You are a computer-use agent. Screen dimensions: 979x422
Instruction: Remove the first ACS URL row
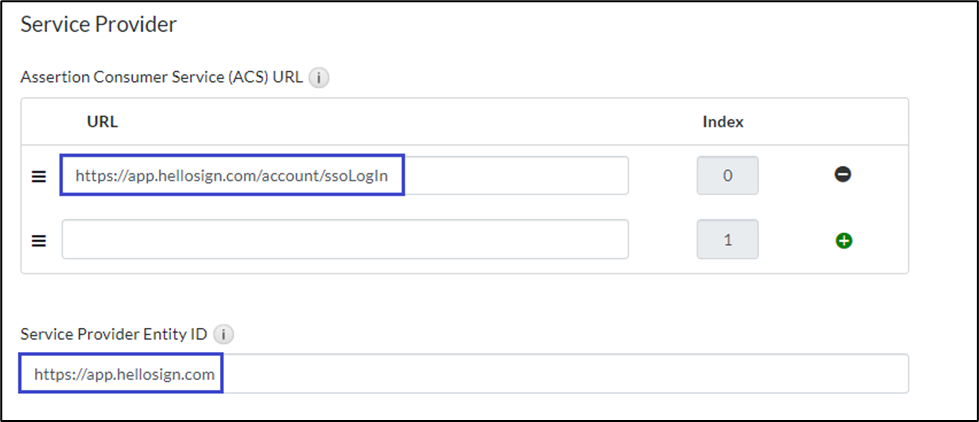point(843,175)
